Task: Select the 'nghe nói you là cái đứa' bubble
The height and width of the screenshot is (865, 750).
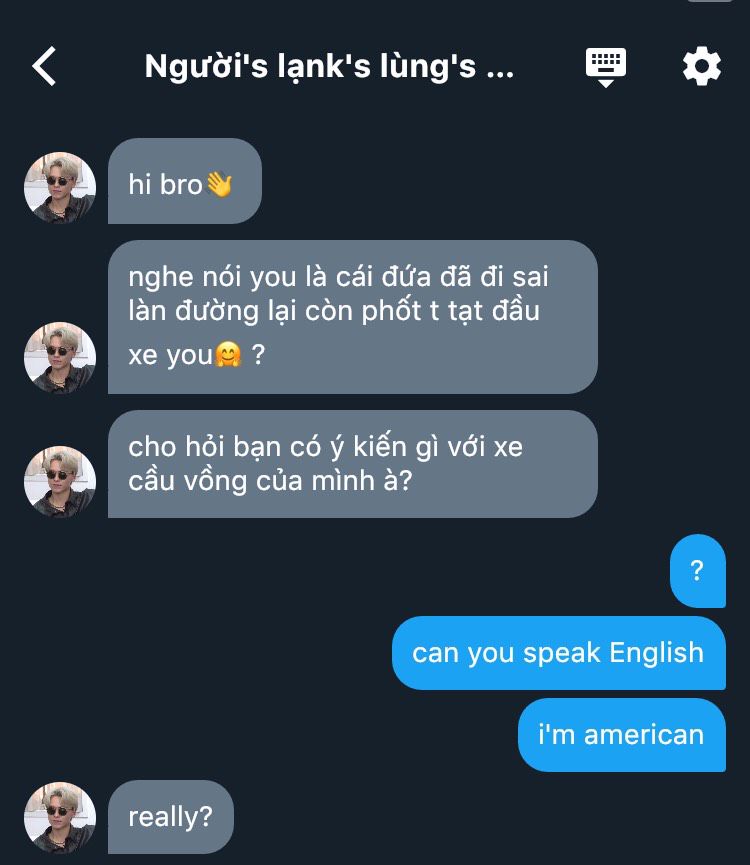Action: (x=353, y=317)
